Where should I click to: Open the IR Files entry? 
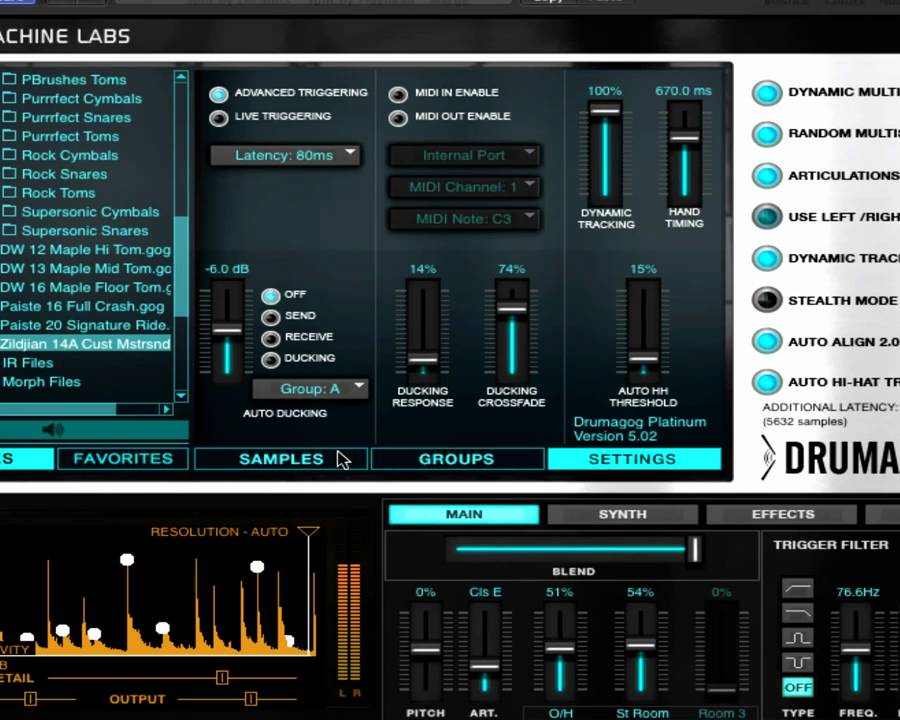tap(28, 363)
